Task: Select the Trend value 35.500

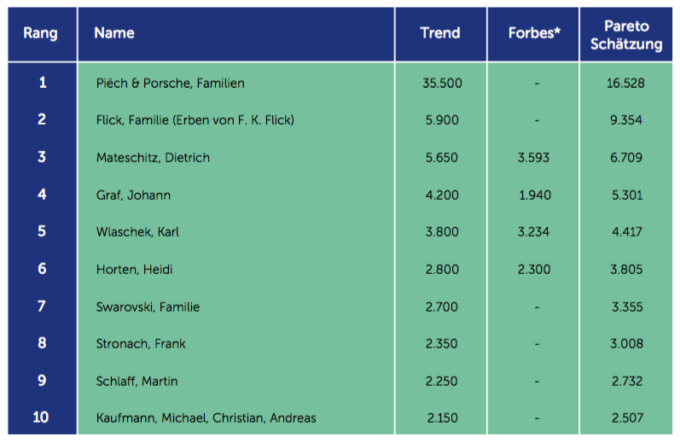Action: point(442,83)
